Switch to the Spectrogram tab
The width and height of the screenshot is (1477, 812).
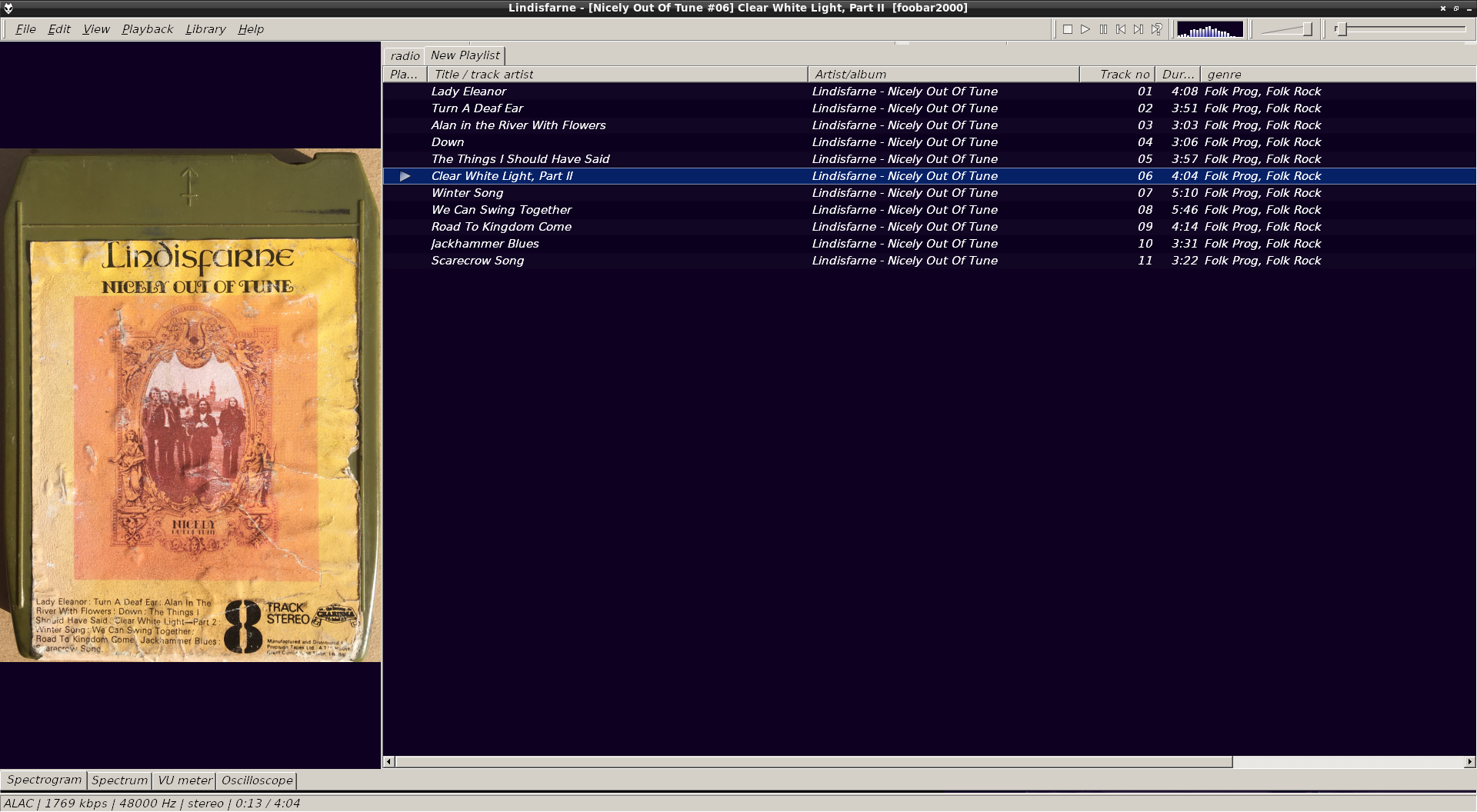click(44, 780)
